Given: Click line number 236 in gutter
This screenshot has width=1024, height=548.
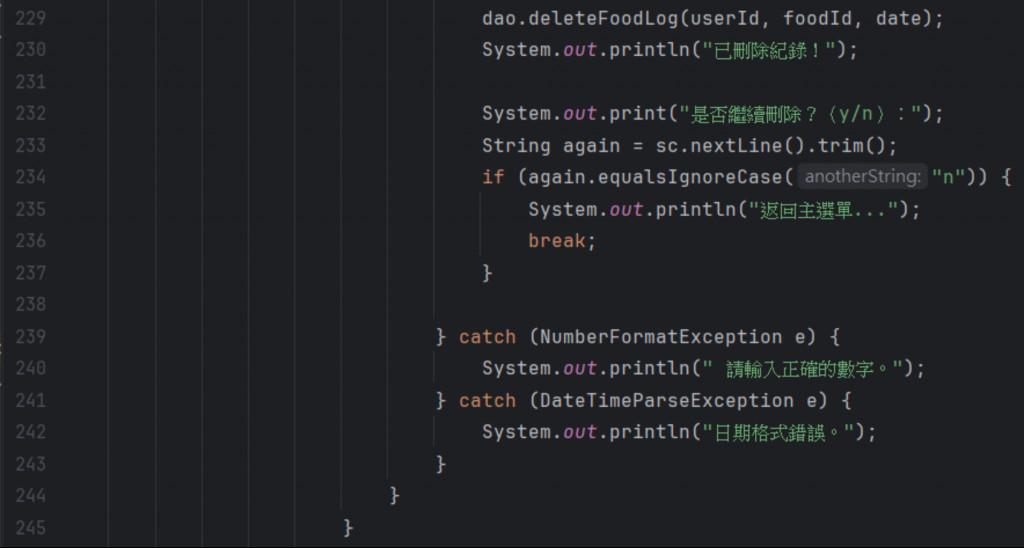Looking at the screenshot, I should click(30, 241).
